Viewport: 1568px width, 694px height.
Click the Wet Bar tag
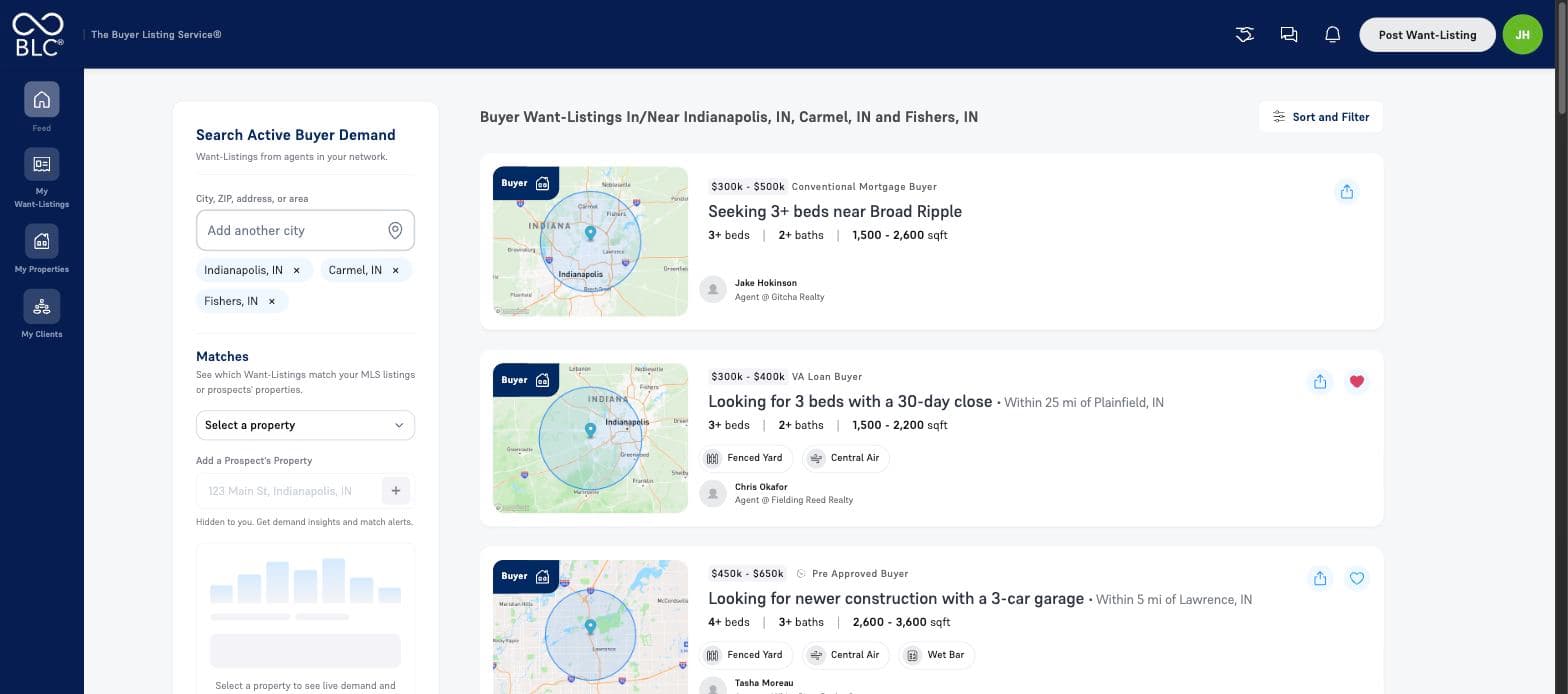click(x=936, y=655)
